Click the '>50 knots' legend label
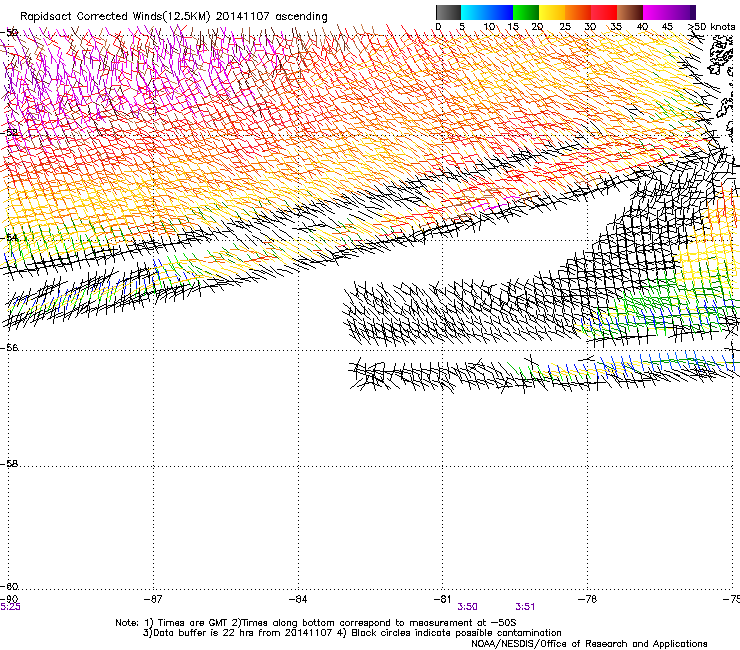 click(x=712, y=27)
